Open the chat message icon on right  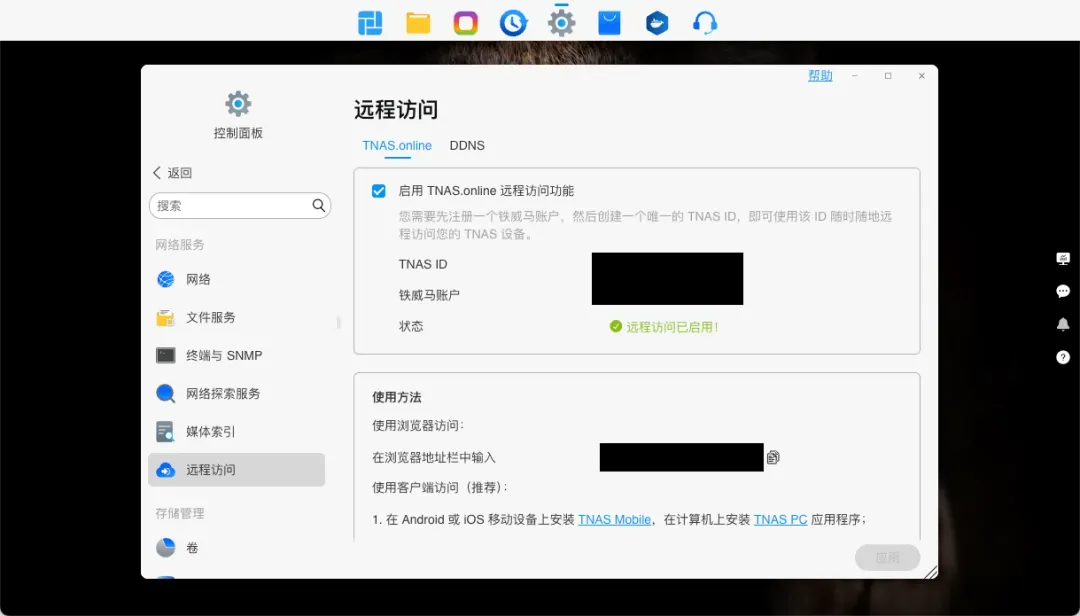click(1063, 291)
